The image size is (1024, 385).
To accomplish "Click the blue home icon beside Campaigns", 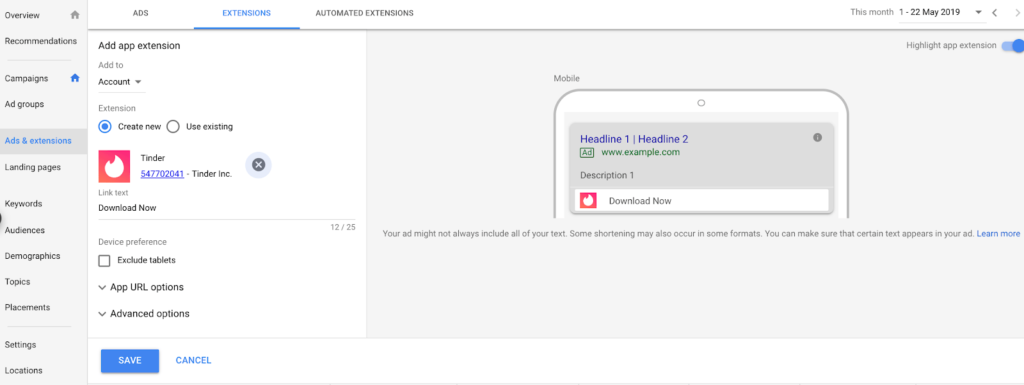I will click(x=75, y=78).
